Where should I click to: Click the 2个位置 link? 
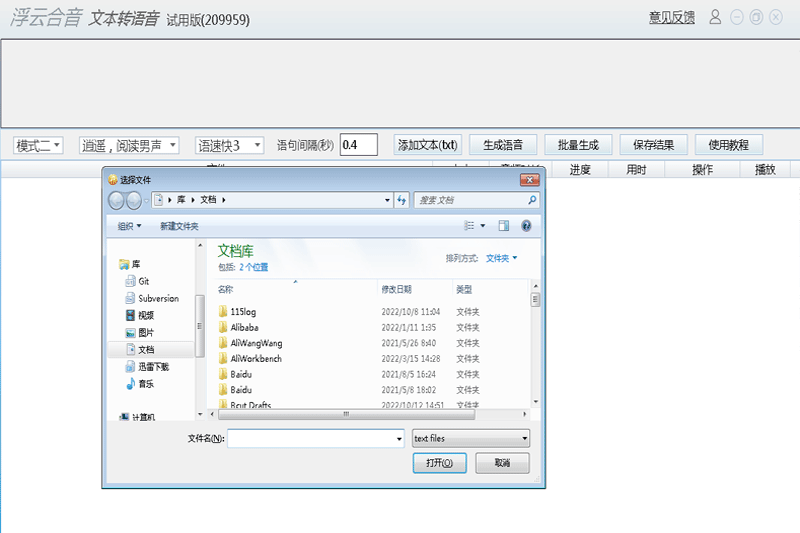tap(254, 267)
